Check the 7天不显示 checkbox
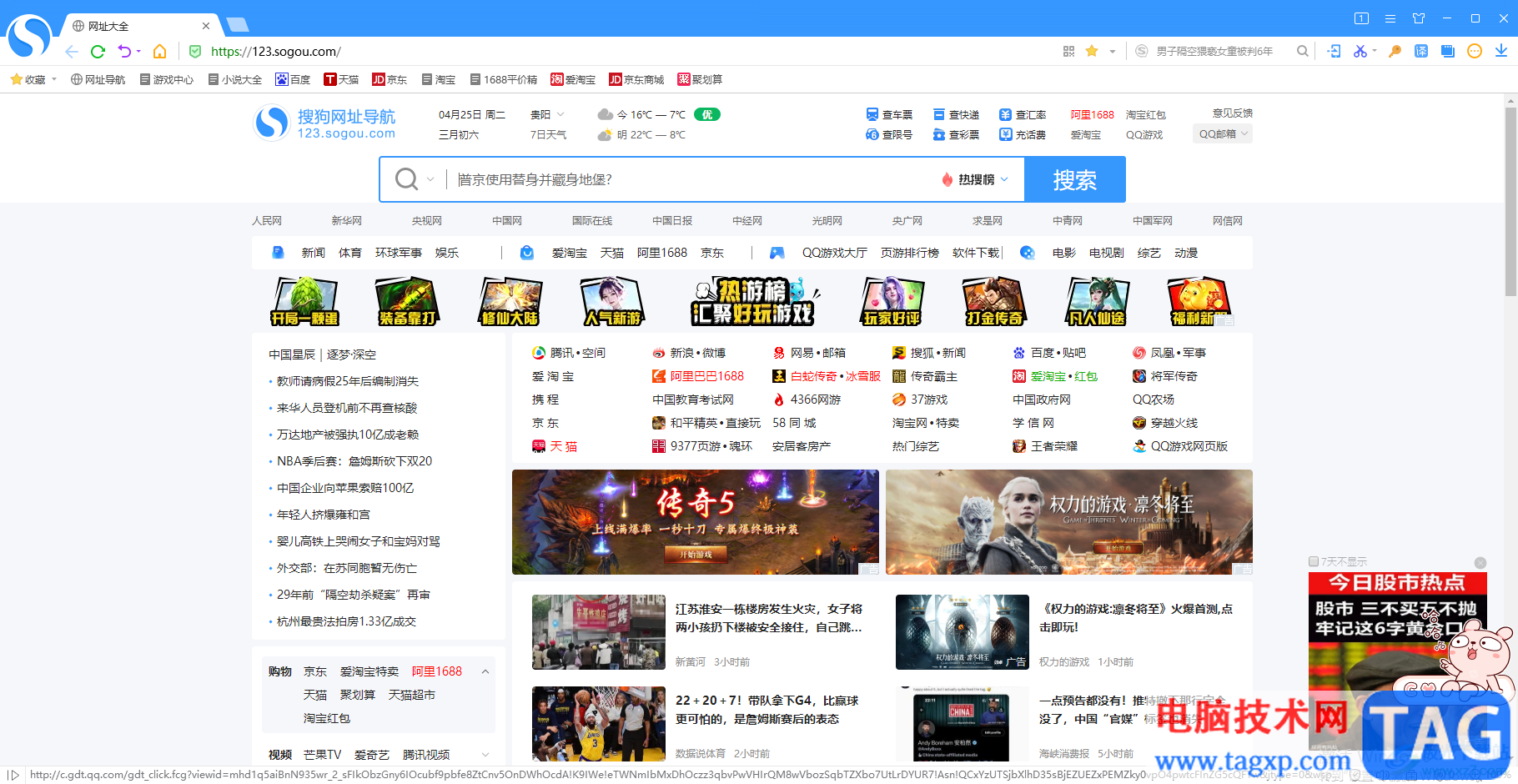Image resolution: width=1518 pixels, height=784 pixels. pyautogui.click(x=1314, y=561)
